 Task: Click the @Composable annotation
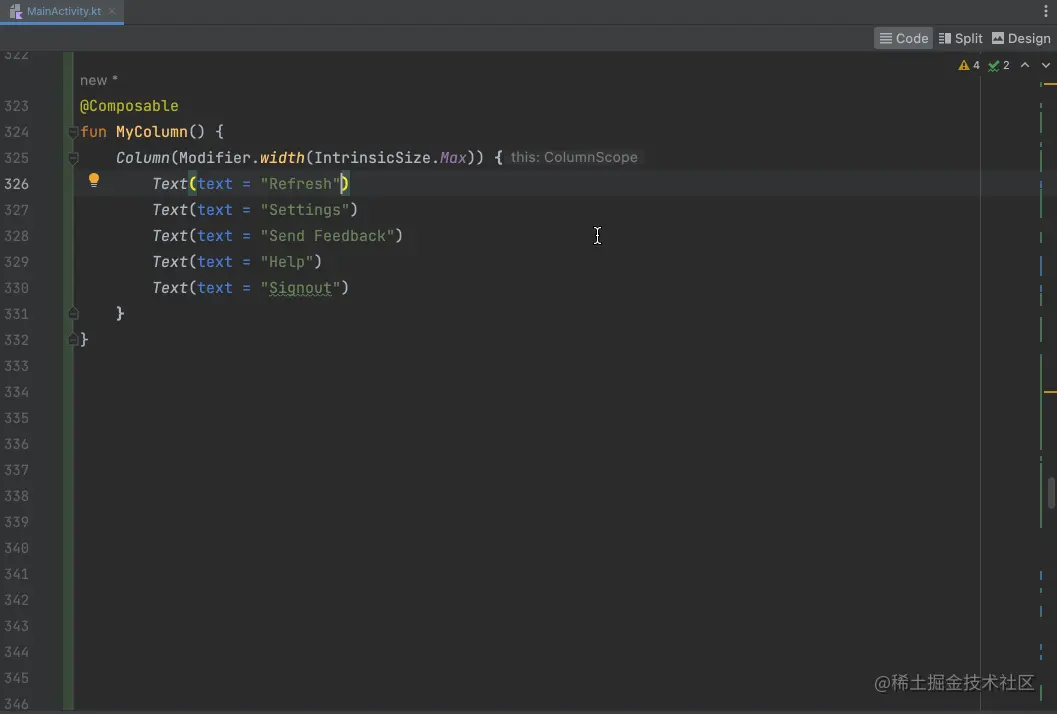(x=129, y=106)
